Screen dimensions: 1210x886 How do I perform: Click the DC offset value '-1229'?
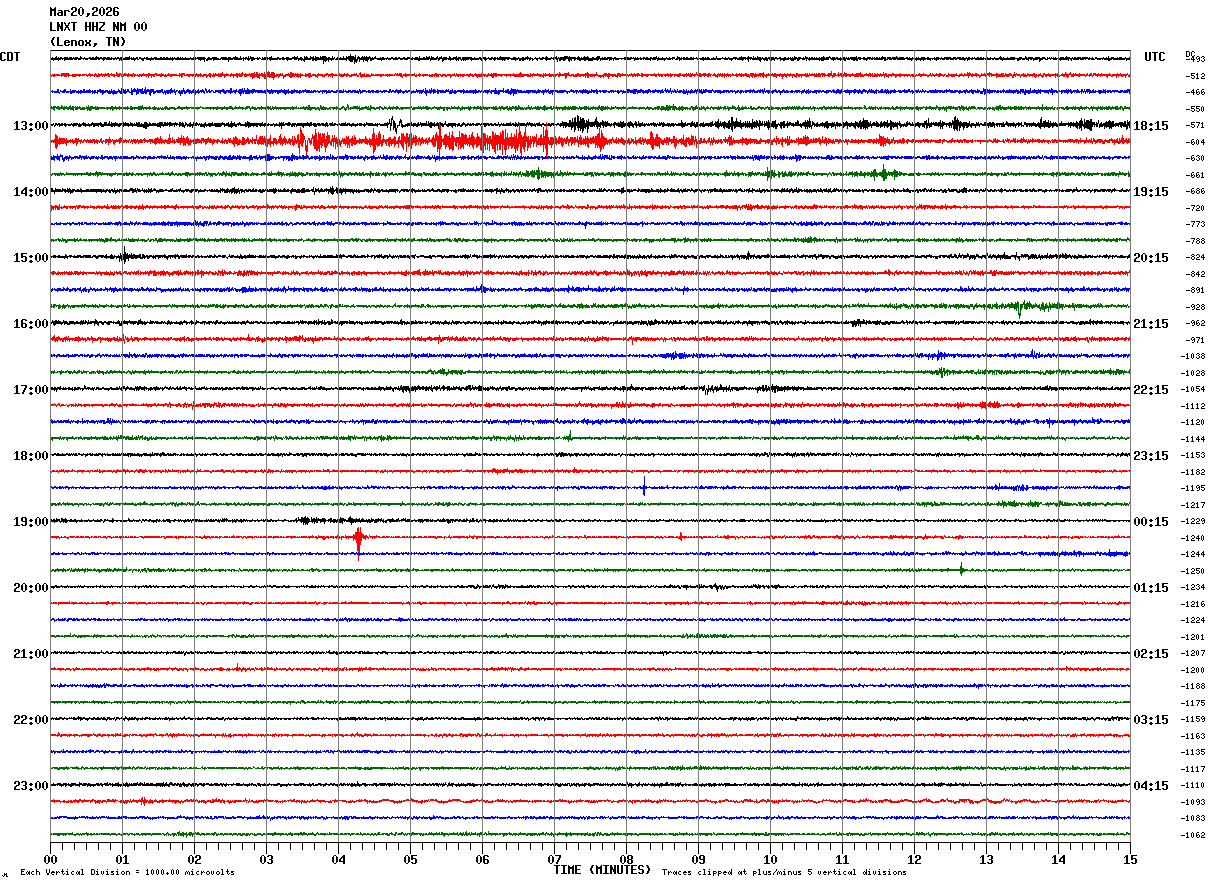(1194, 521)
